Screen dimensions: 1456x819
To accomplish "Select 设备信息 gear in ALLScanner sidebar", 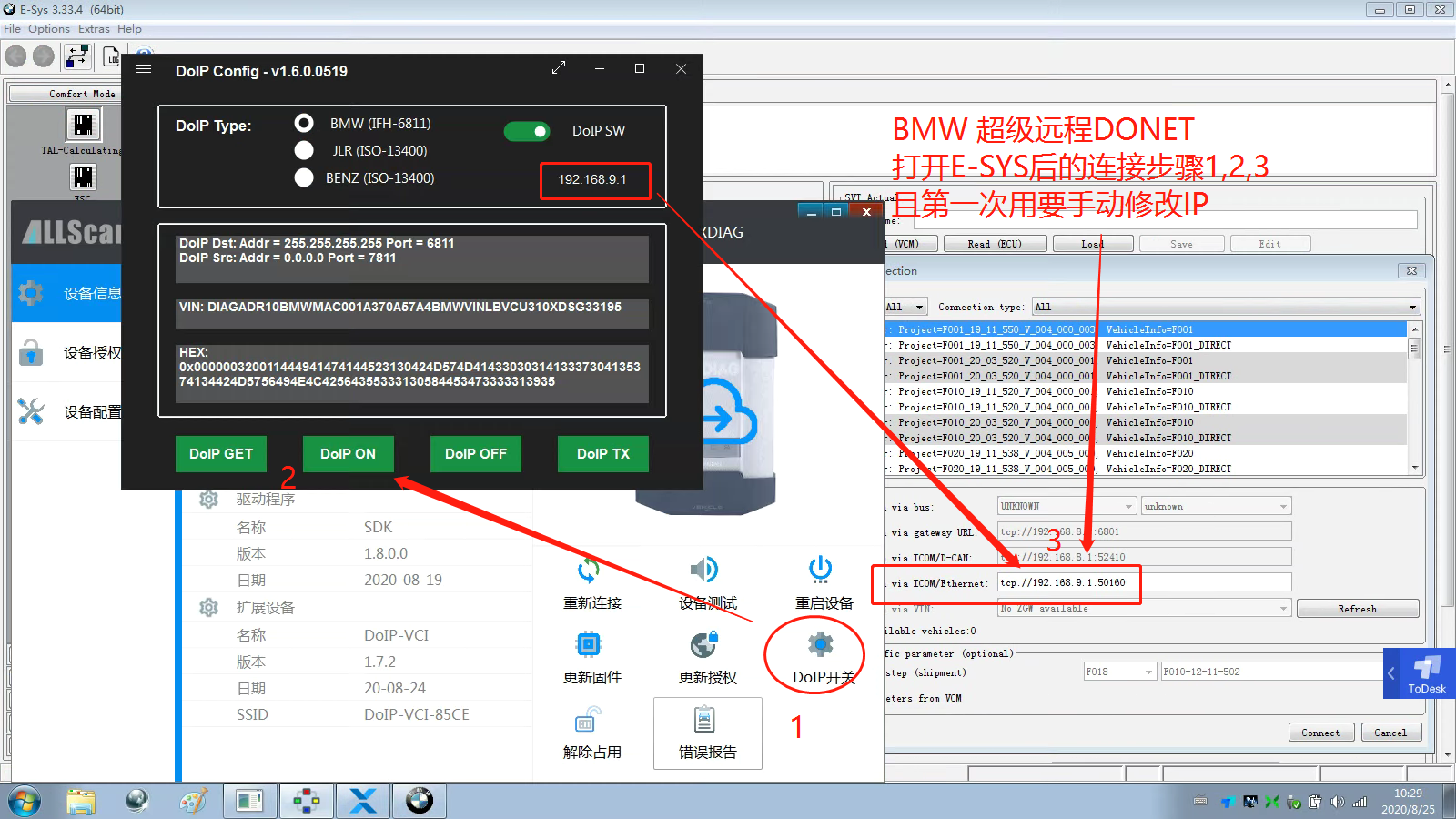I will (x=31, y=292).
